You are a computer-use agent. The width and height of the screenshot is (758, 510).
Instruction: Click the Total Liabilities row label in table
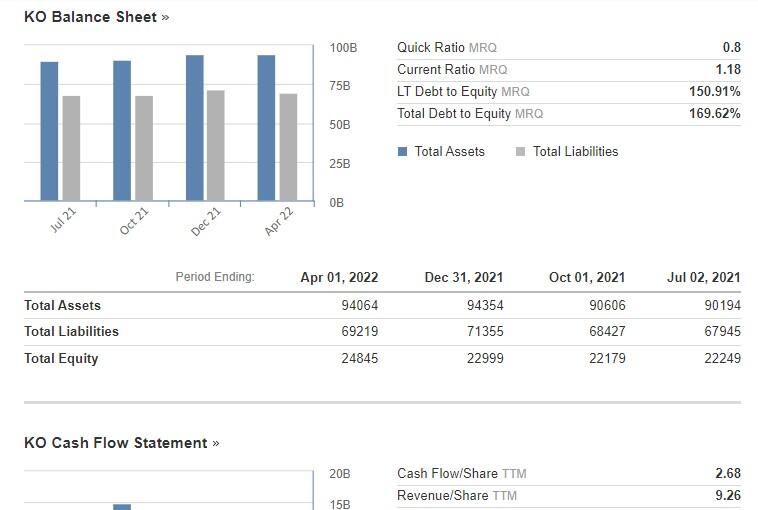point(72,332)
